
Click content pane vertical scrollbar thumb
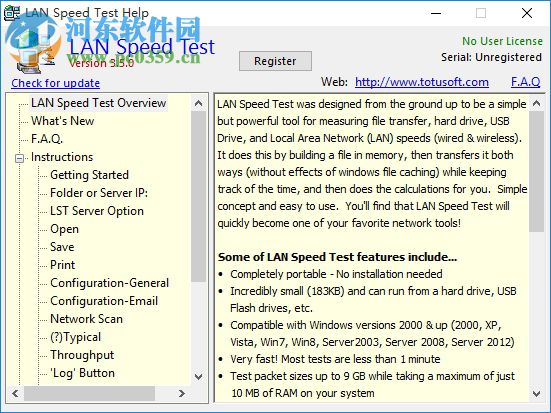(x=536, y=172)
